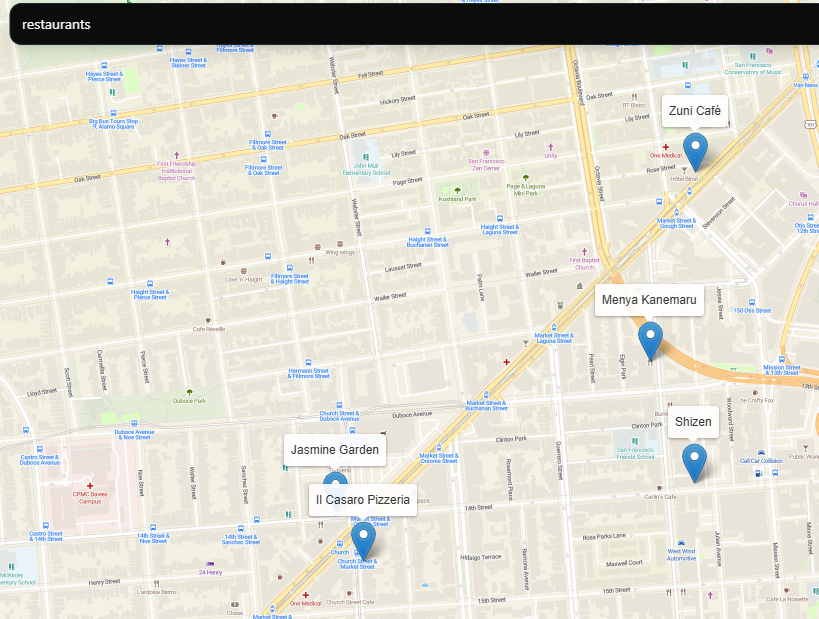Click the Cafe Réveille label
This screenshot has height=619, width=819.
click(209, 328)
